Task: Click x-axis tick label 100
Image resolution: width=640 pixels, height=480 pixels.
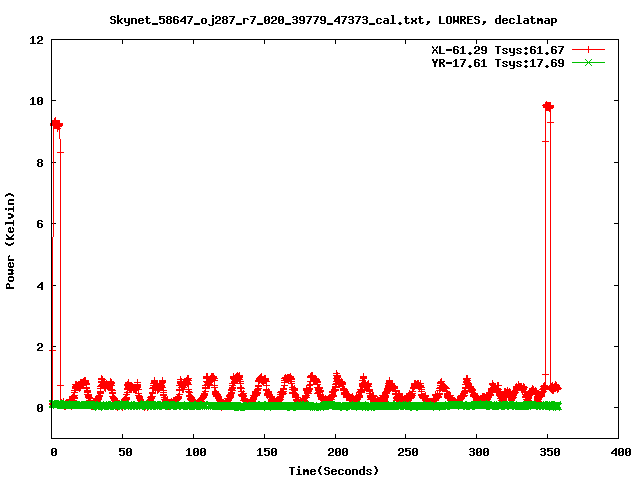Action: 196,452
